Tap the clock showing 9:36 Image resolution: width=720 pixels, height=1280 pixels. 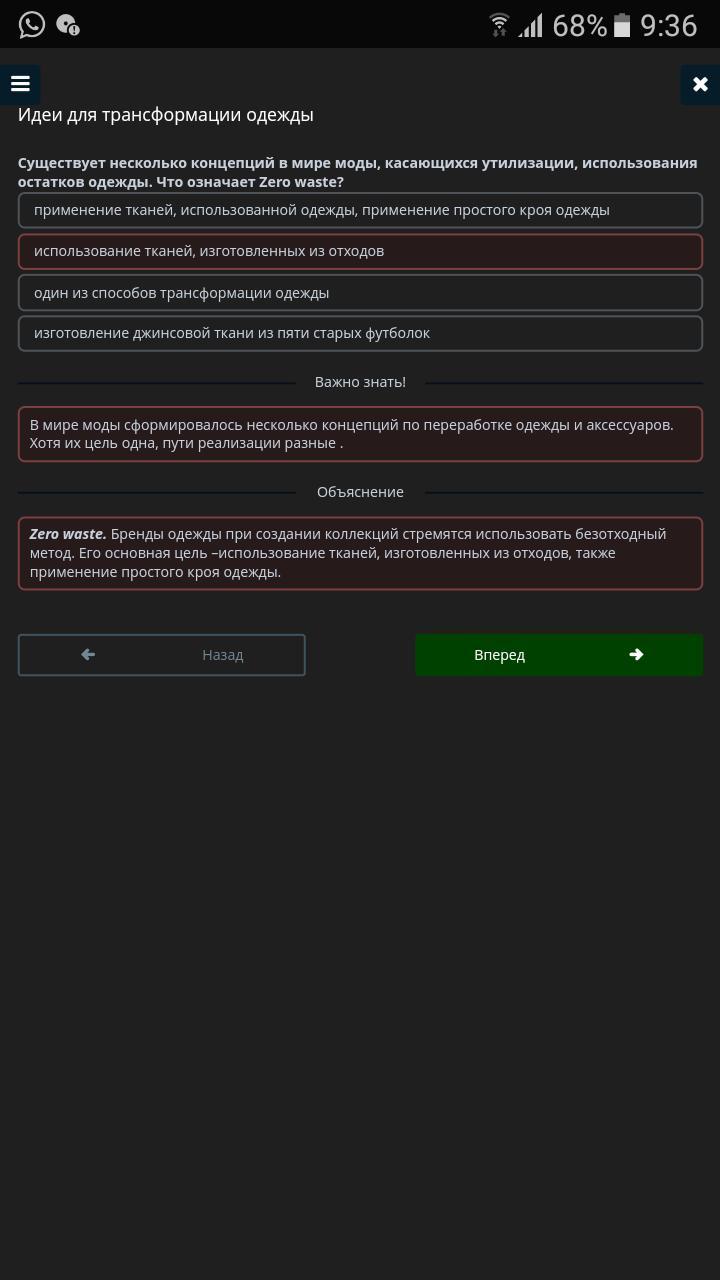pos(668,25)
